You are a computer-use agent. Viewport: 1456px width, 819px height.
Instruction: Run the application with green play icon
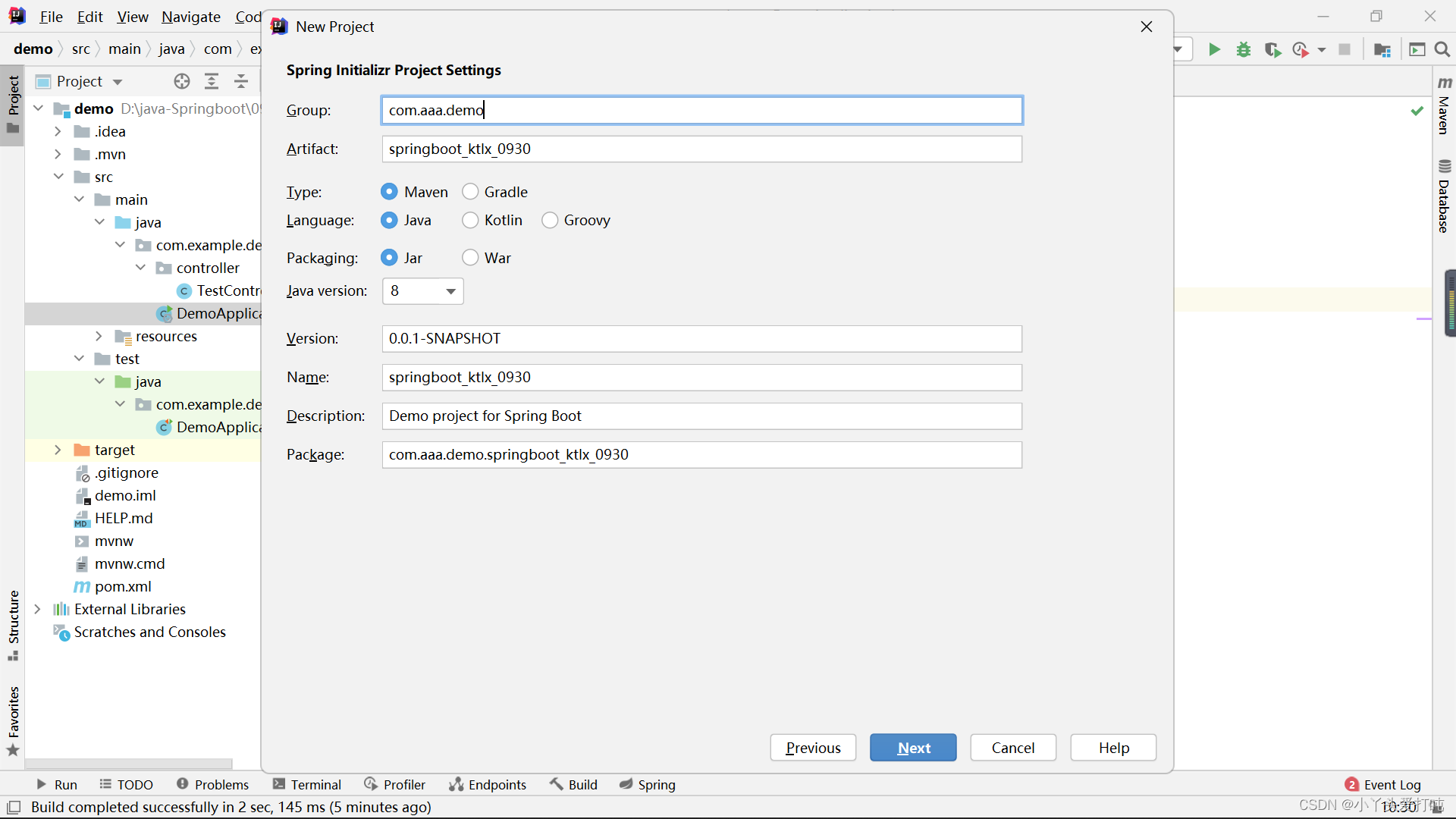pos(1214,50)
